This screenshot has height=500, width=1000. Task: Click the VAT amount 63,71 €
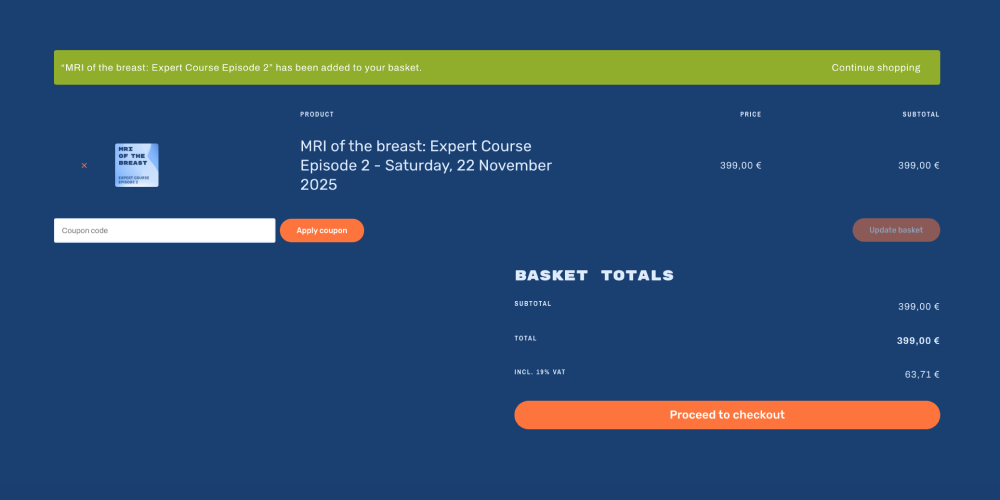922,375
